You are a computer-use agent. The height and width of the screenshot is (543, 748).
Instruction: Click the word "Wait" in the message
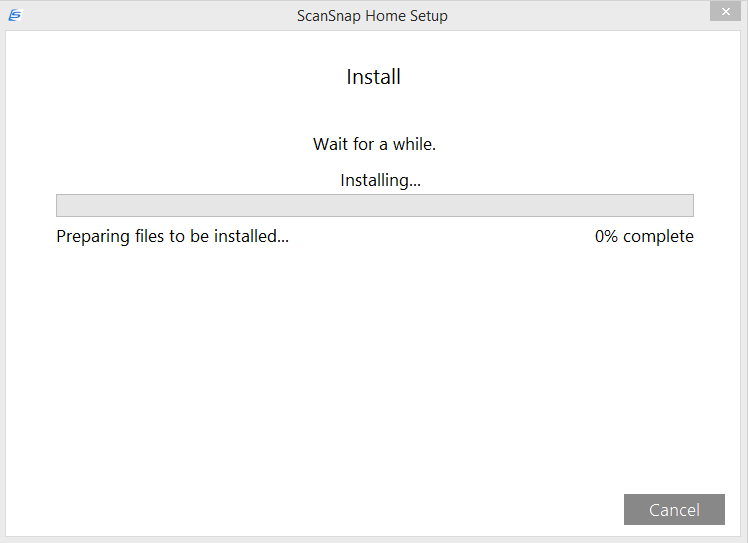pos(330,144)
